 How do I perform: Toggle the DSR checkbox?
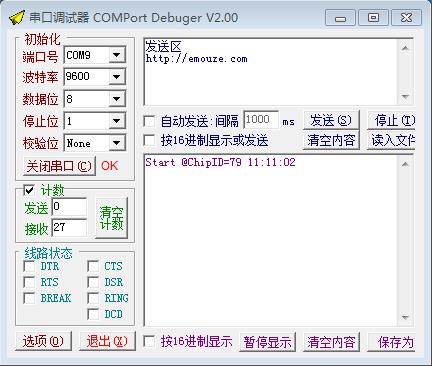[x=93, y=282]
